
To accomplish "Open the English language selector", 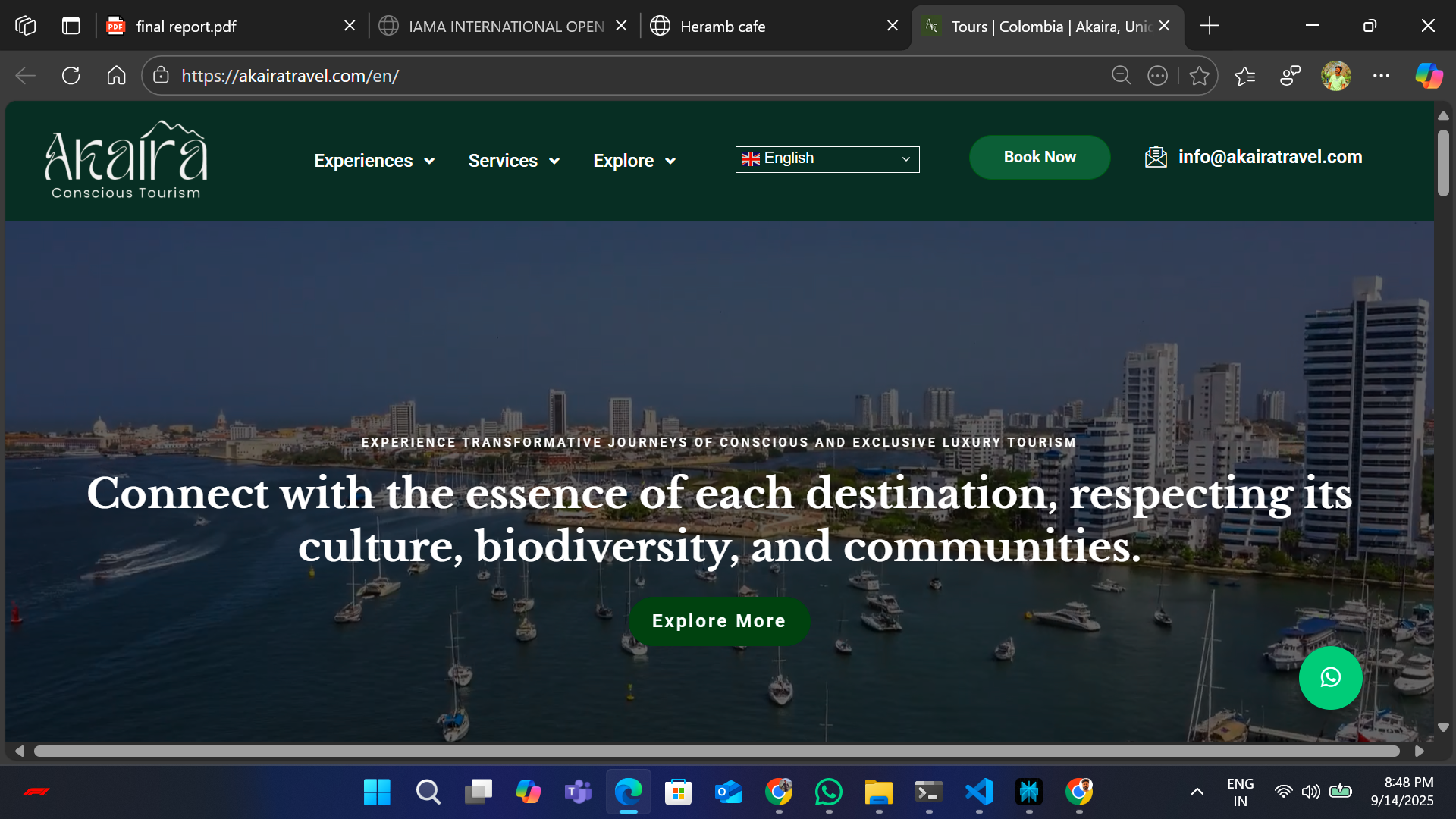I will pyautogui.click(x=827, y=159).
